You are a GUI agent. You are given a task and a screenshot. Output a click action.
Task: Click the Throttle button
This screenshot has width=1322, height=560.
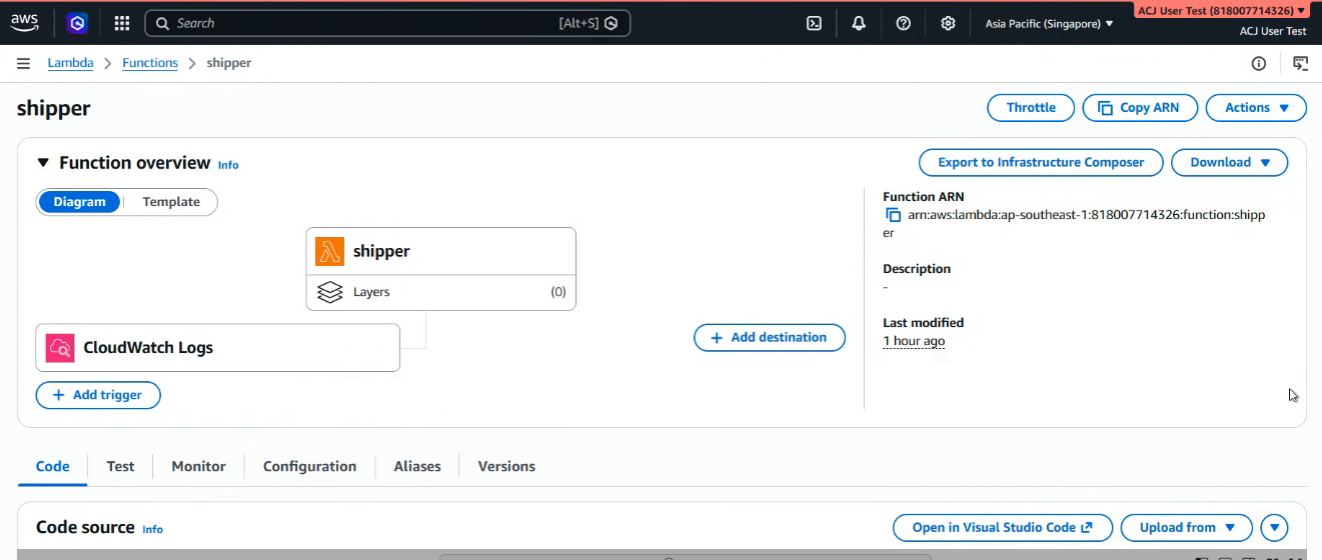(x=1031, y=108)
